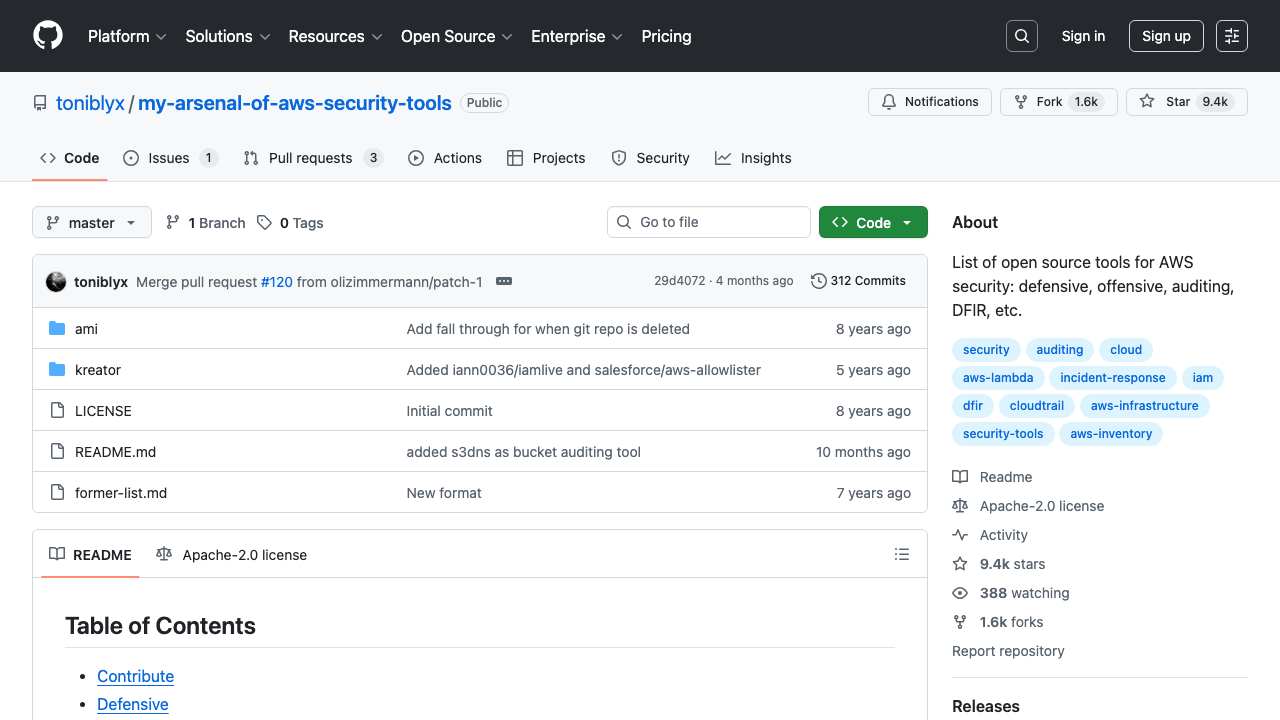This screenshot has width=1280, height=720.
Task: Click the kreator folder icon
Action: click(57, 370)
